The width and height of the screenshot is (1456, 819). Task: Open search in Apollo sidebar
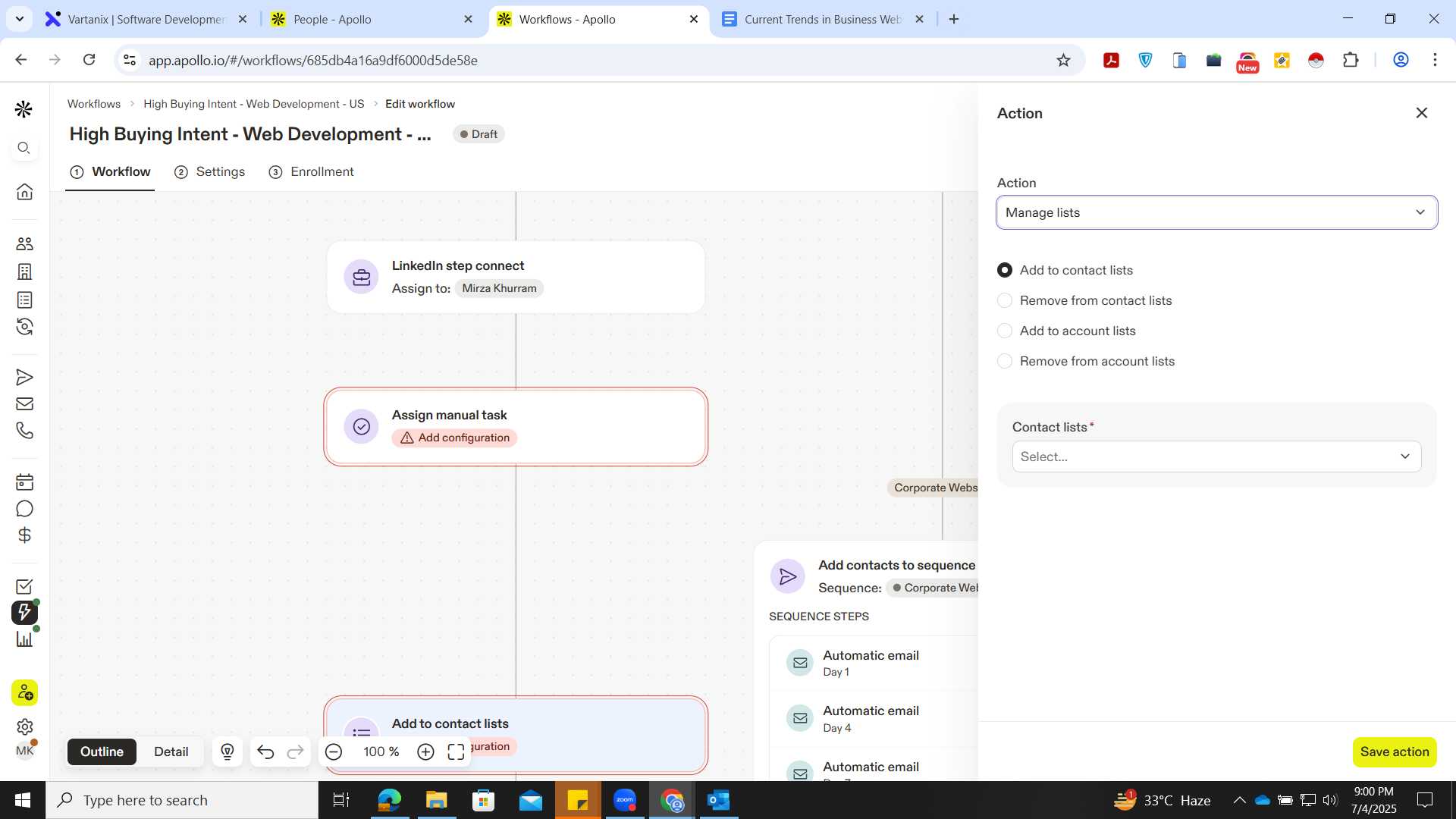[x=24, y=148]
